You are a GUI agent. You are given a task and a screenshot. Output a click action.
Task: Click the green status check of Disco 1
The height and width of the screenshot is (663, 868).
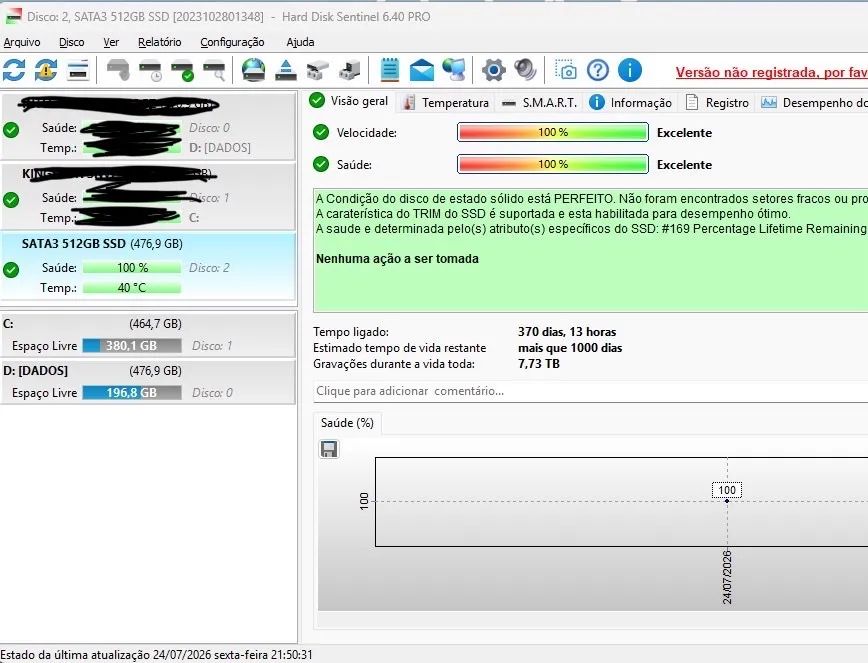(11, 200)
